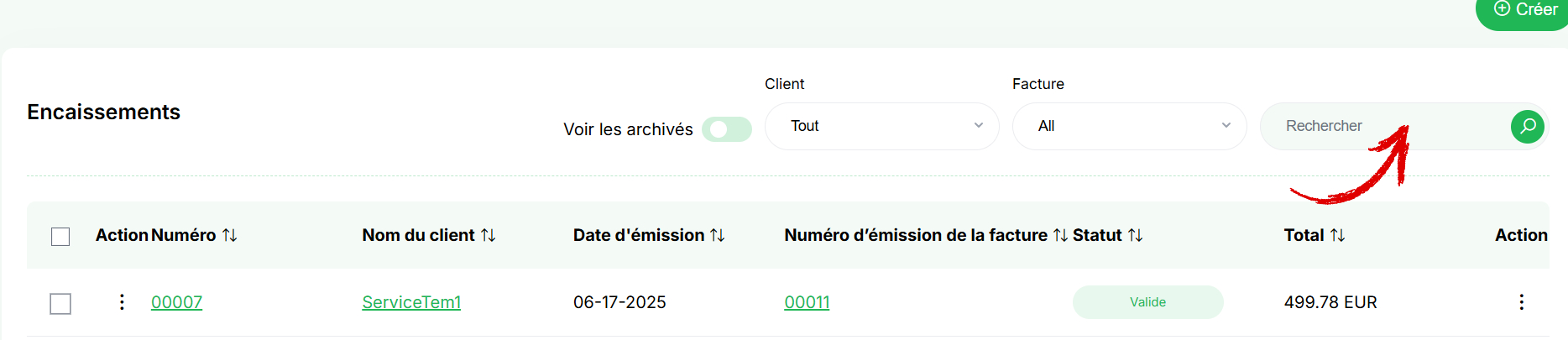Sort by Numéro column arrows
Image resolution: width=1568 pixels, height=340 pixels.
point(229,236)
